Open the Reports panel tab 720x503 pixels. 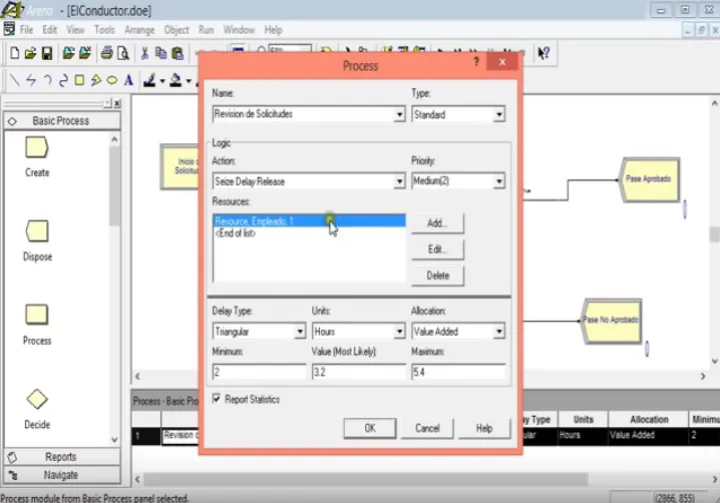coord(60,457)
